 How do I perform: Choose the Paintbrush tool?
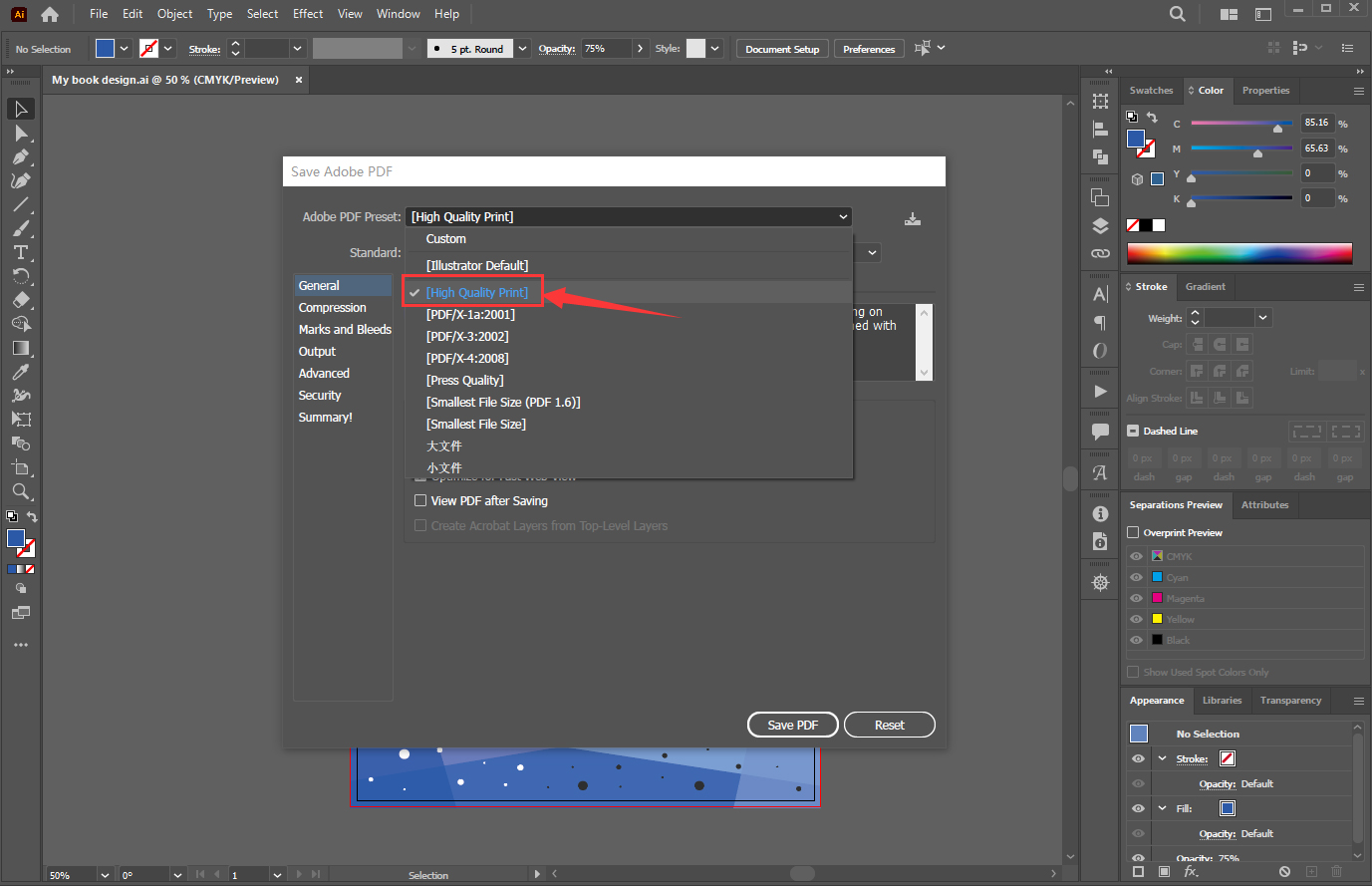(x=21, y=228)
